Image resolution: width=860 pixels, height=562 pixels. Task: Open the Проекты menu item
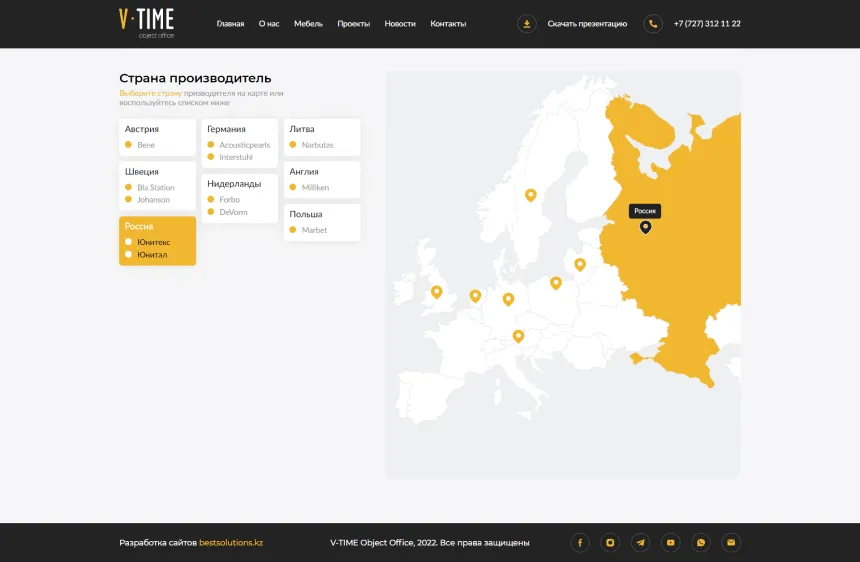[354, 24]
